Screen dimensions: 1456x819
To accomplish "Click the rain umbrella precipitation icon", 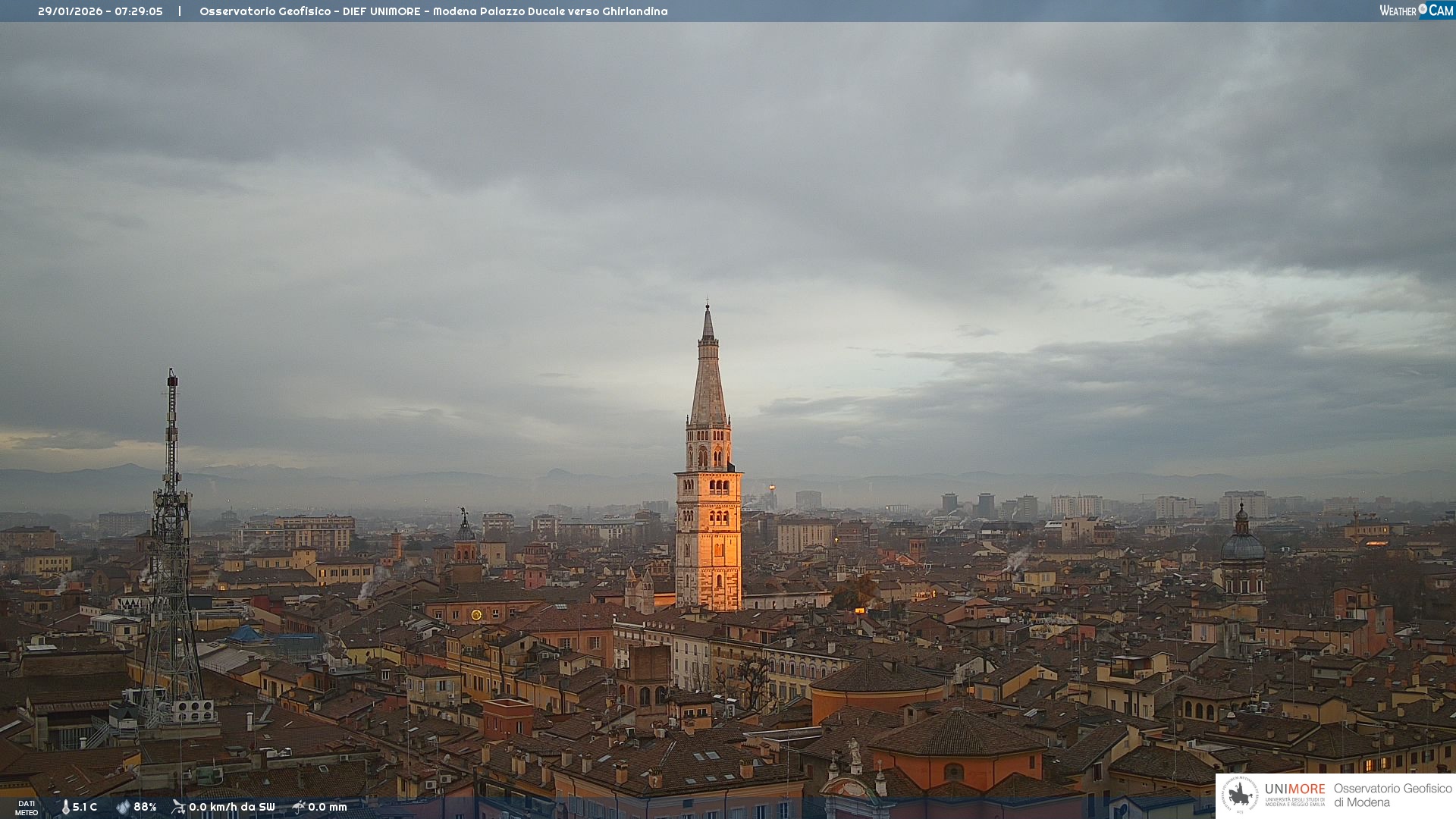I will coord(298,807).
